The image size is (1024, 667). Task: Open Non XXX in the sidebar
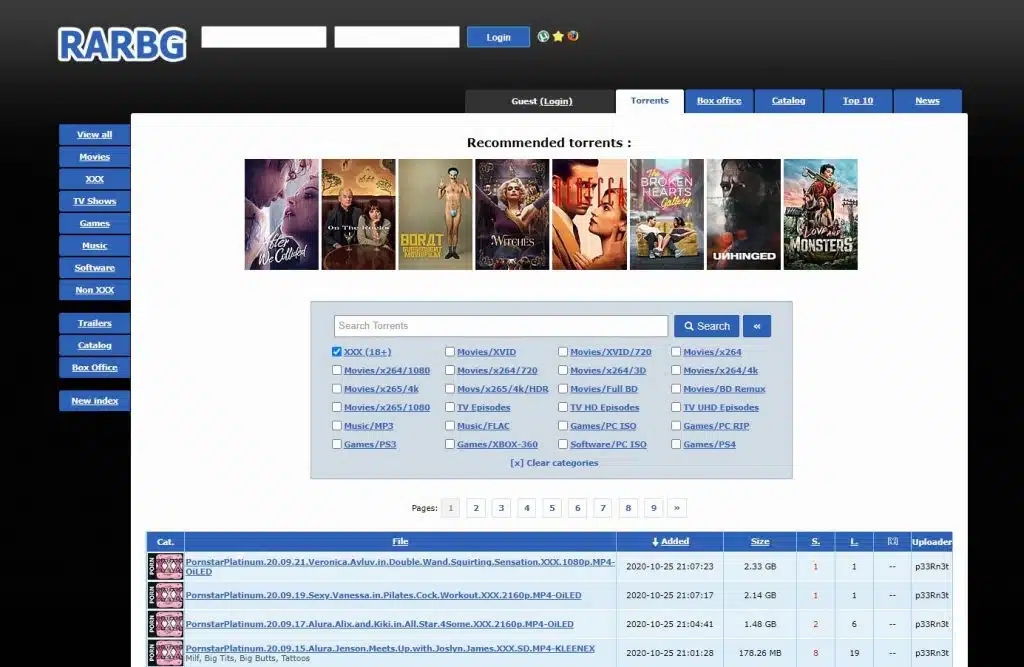click(95, 290)
